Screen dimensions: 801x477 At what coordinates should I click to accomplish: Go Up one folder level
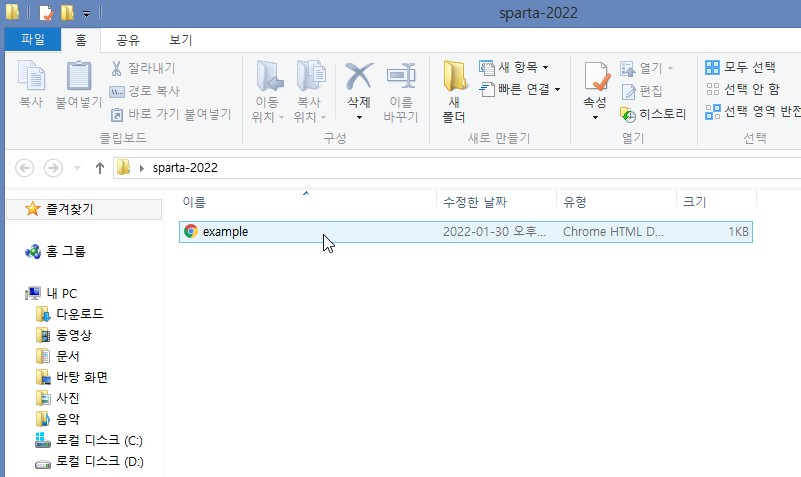pos(100,168)
